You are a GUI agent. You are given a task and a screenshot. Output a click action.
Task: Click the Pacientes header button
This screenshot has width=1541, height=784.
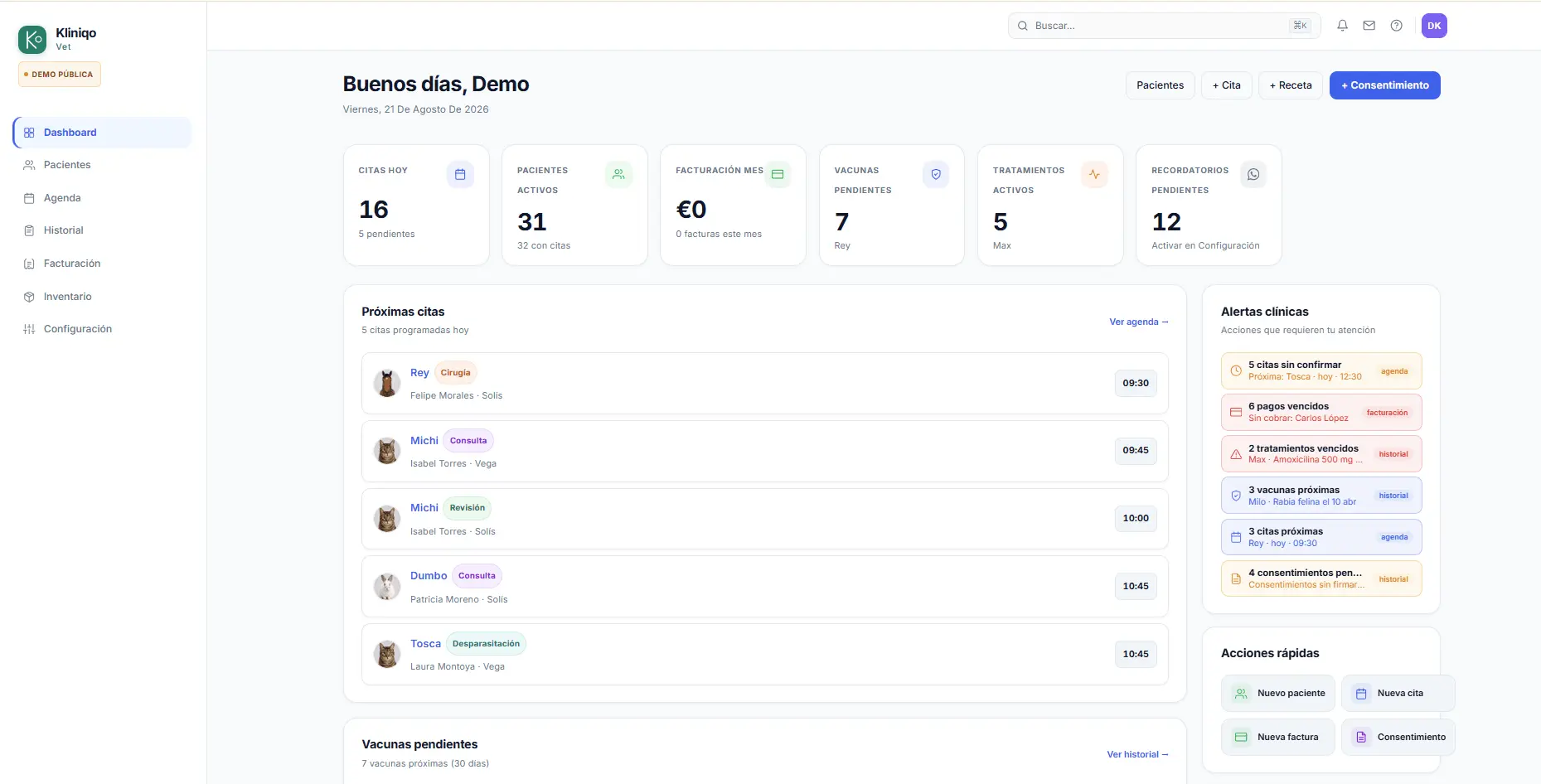coord(1161,85)
